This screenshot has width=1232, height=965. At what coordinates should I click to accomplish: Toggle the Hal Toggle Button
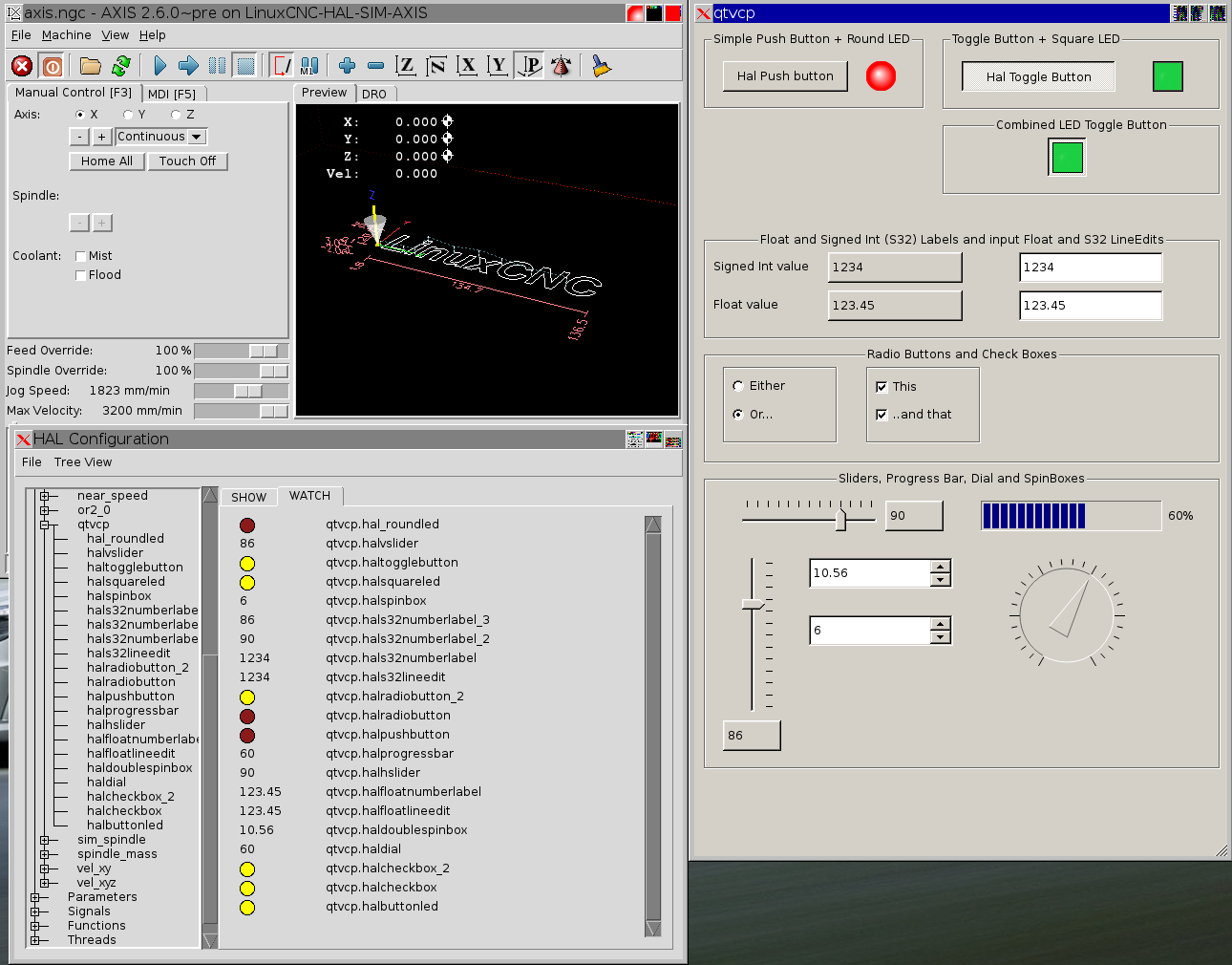pos(1038,77)
